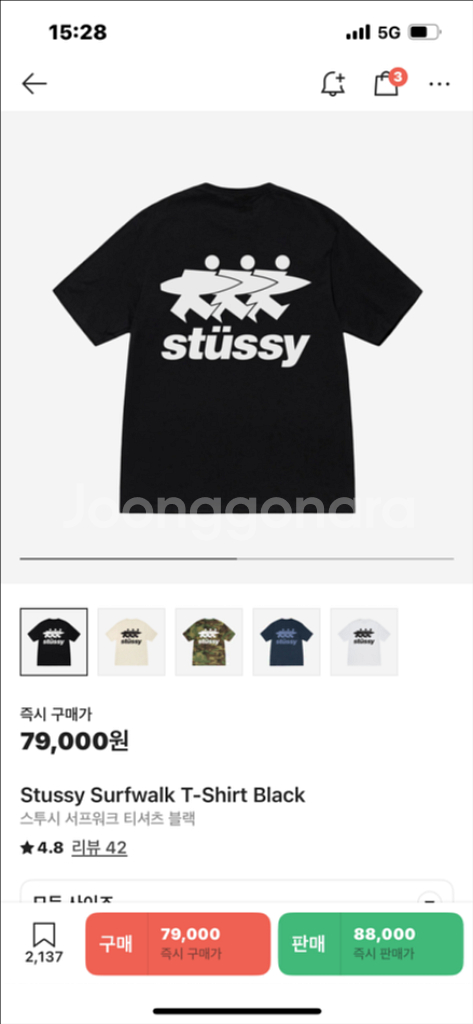The height and width of the screenshot is (1024, 473).
Task: Tap the back arrow icon
Action: (x=34, y=84)
